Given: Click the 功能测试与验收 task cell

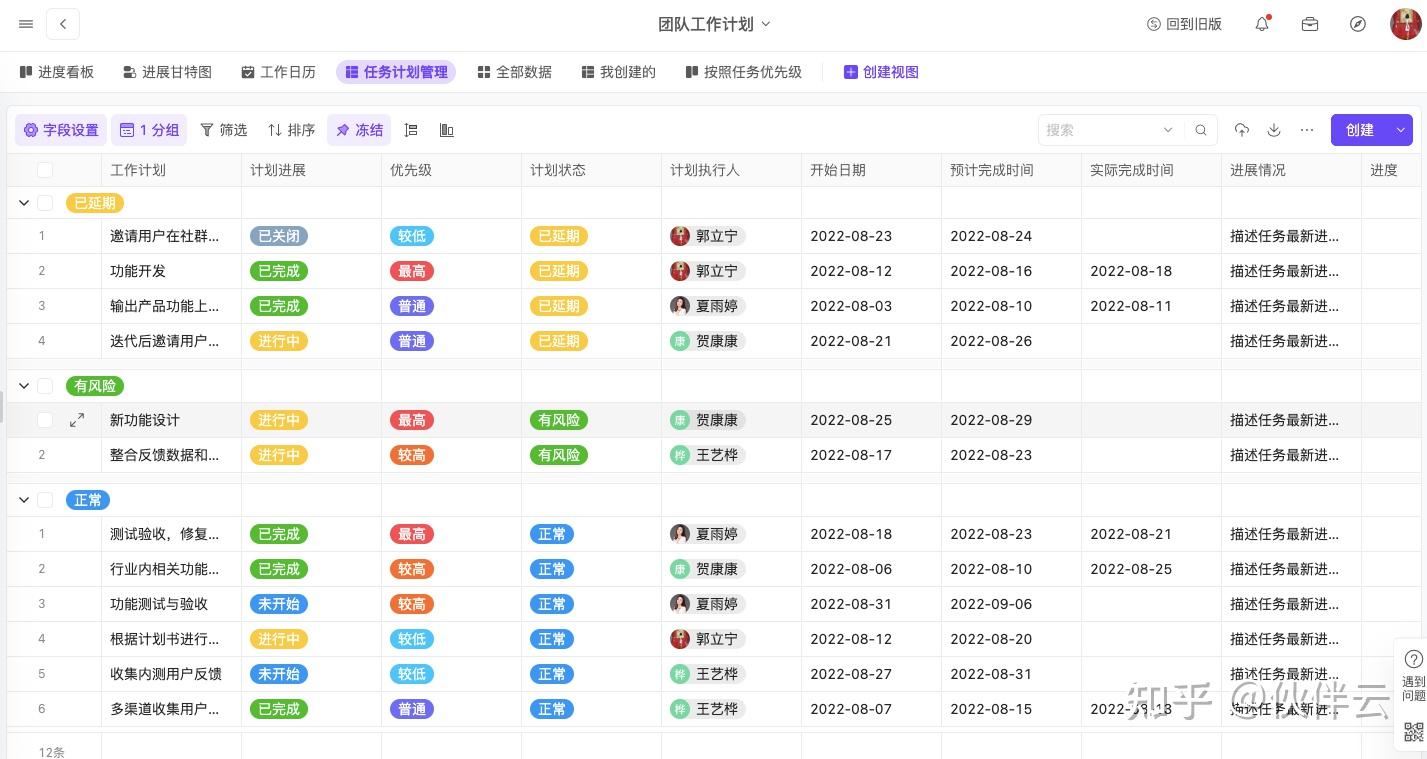Looking at the screenshot, I should click(171, 604).
